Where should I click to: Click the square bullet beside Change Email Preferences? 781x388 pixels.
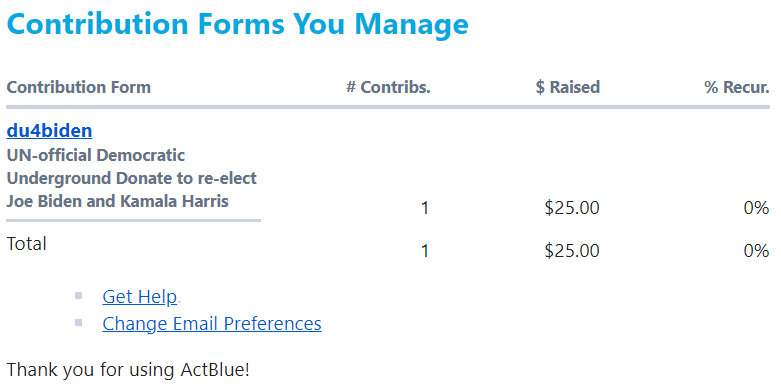[x=78, y=323]
